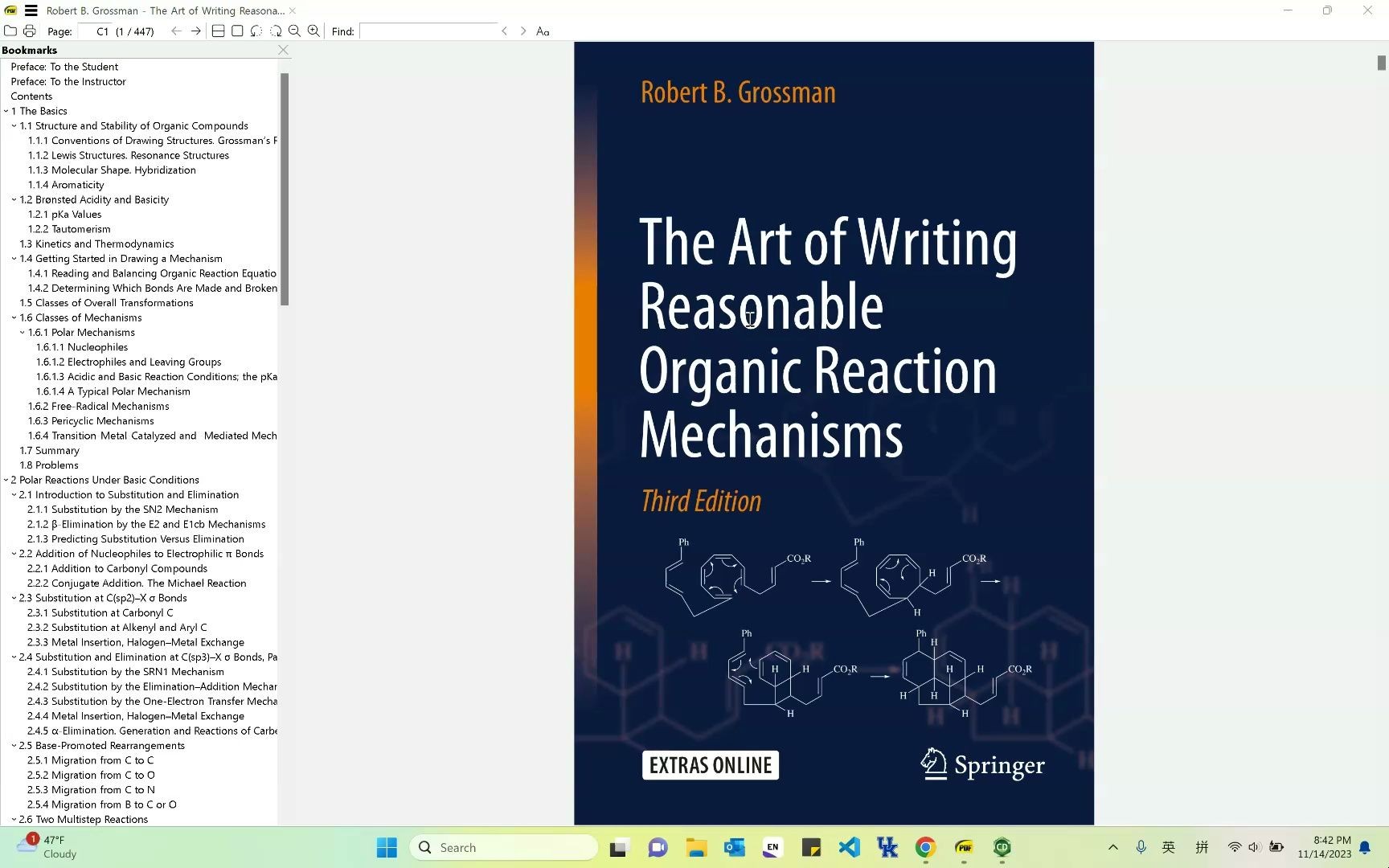Toggle Match Case (Aa) search option
The height and width of the screenshot is (868, 1389).
[543, 31]
